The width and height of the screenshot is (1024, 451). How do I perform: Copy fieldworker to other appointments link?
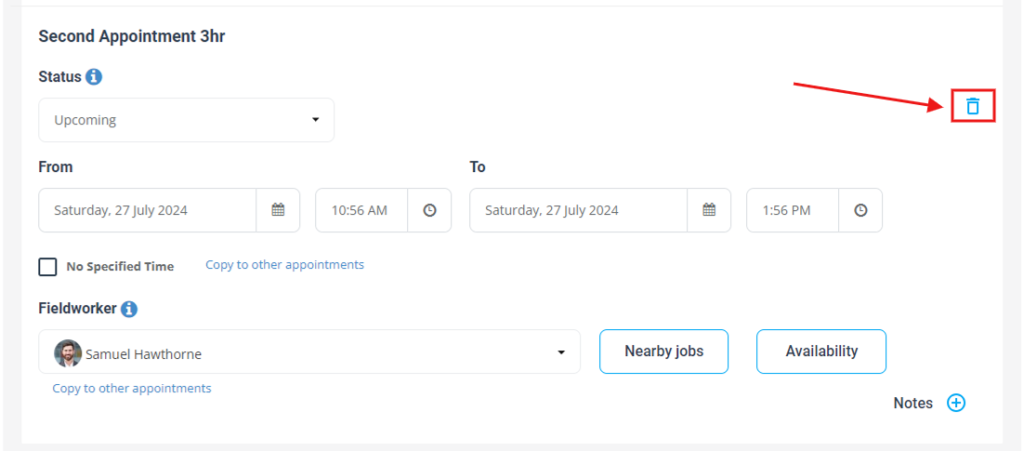132,388
